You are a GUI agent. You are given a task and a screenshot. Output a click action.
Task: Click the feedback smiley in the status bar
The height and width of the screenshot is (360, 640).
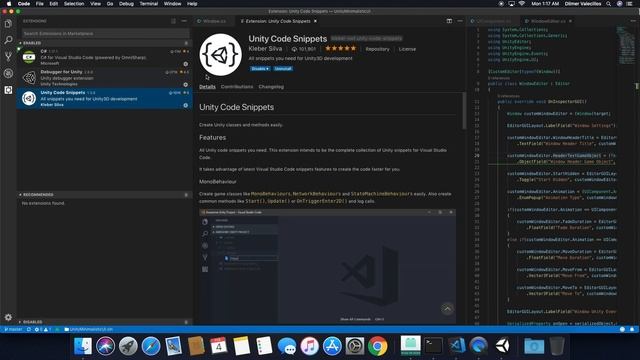coord(622,329)
